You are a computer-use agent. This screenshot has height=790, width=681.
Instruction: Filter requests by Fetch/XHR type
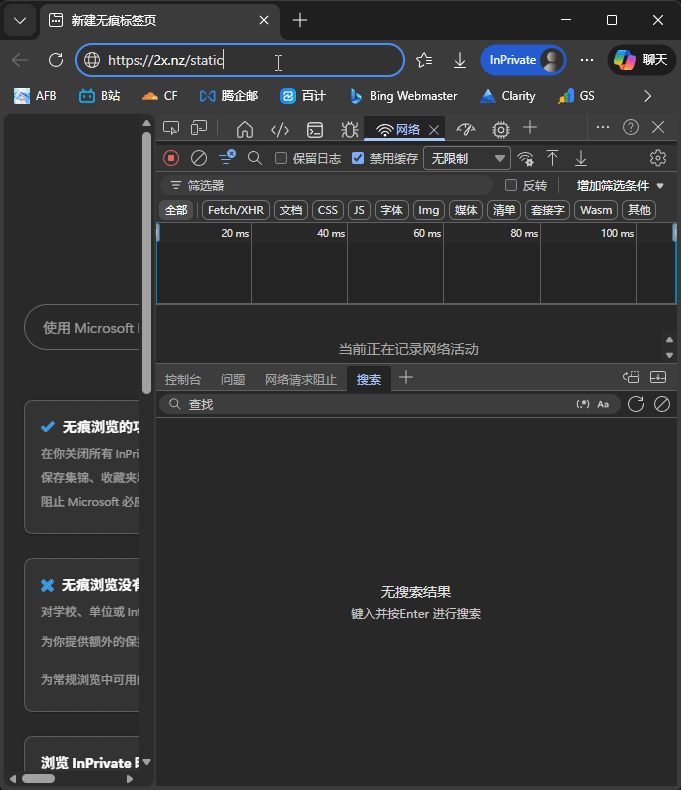[236, 210]
